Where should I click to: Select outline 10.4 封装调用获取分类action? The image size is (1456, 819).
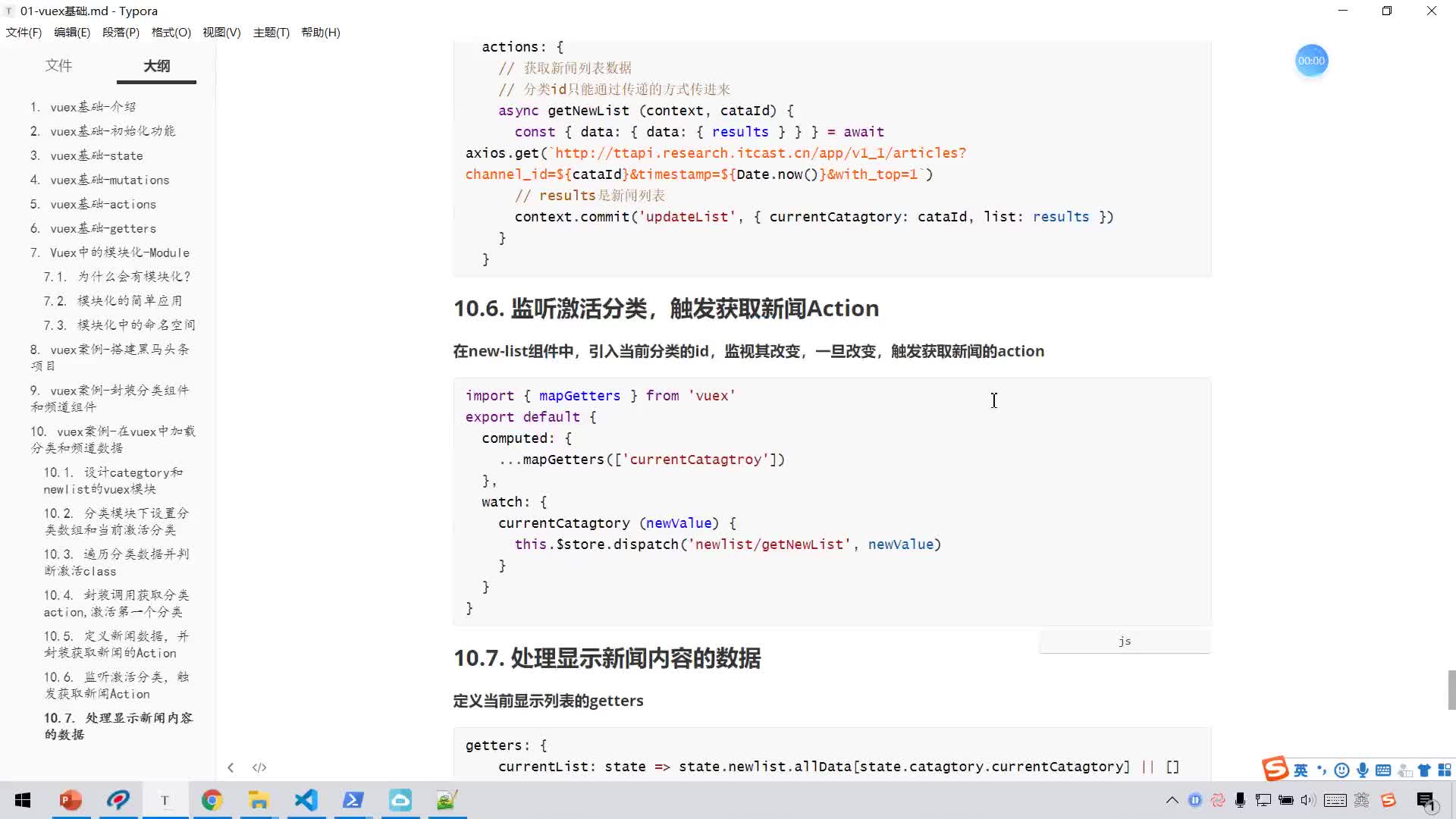(x=117, y=603)
